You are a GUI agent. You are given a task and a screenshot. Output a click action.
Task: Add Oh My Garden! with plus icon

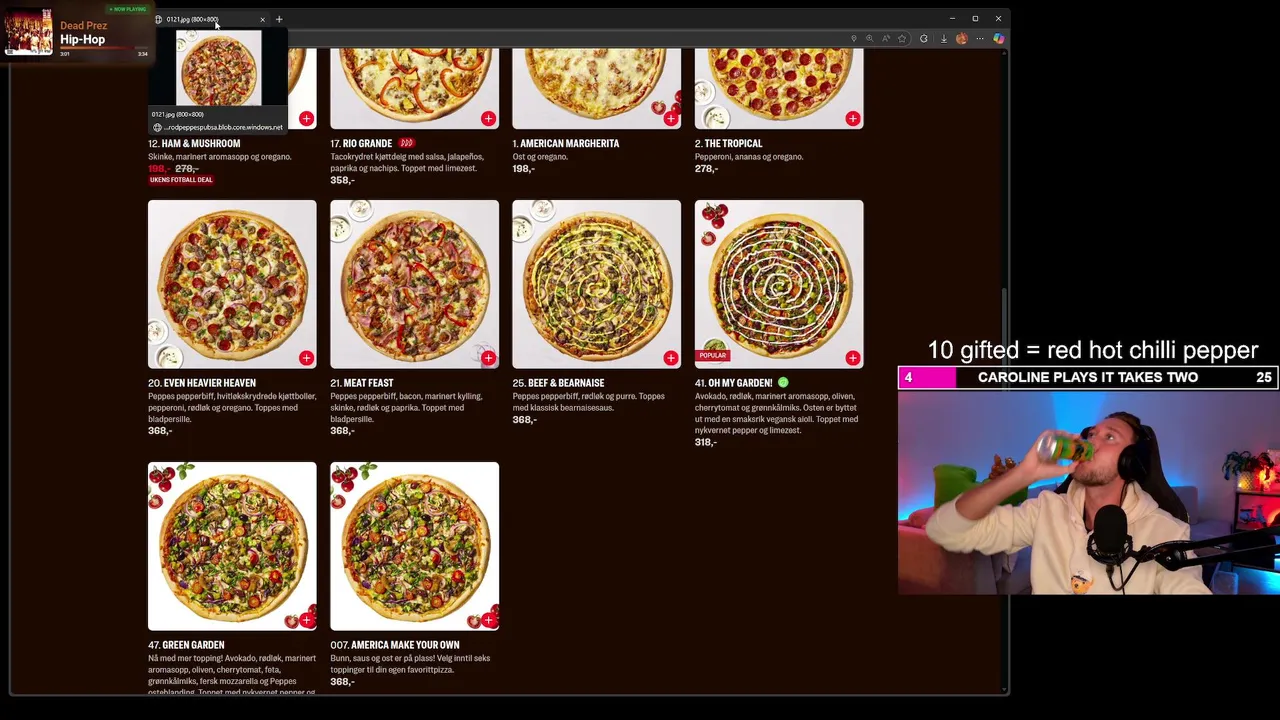click(x=852, y=358)
